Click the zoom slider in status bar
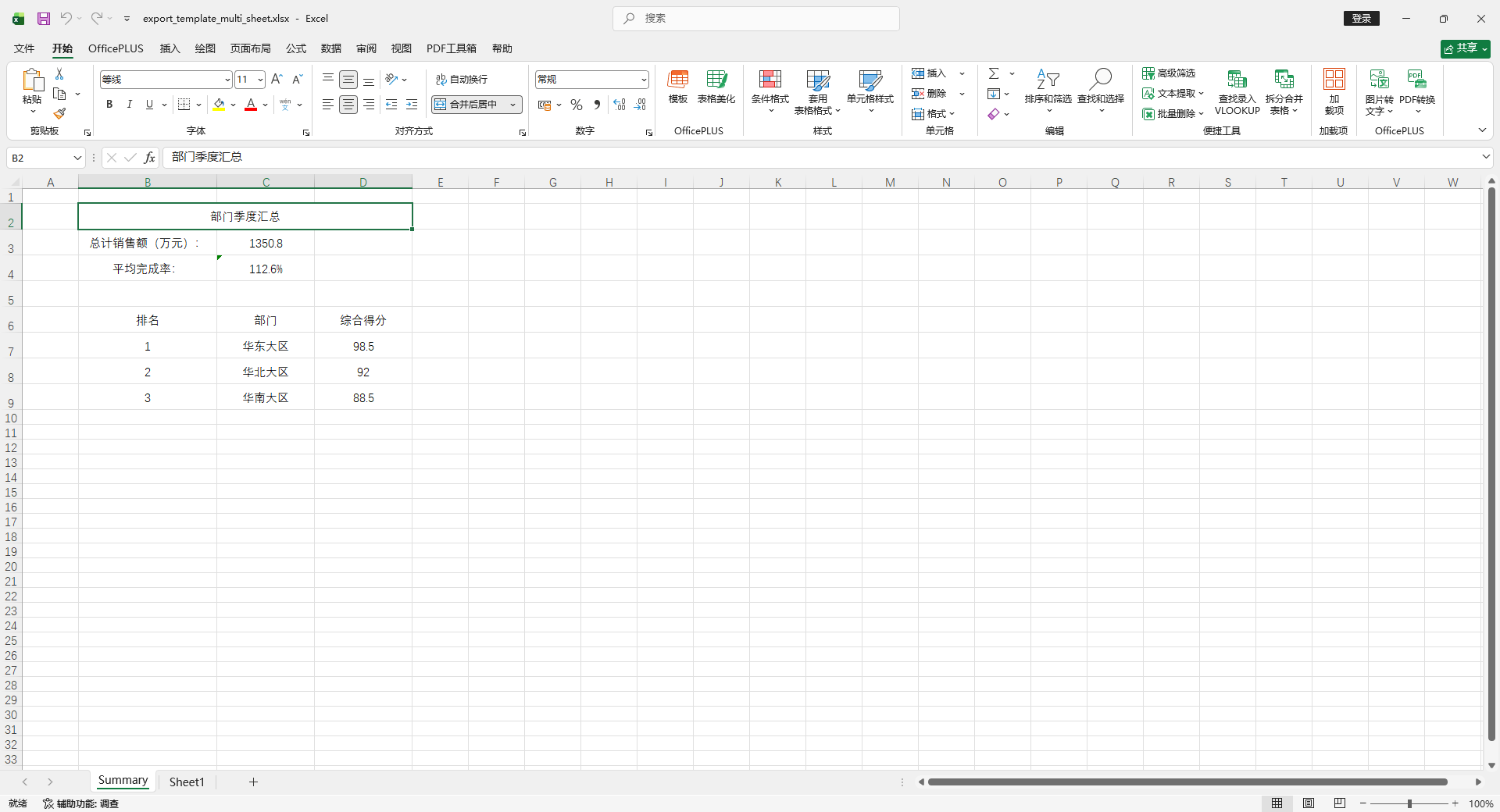 click(1409, 803)
